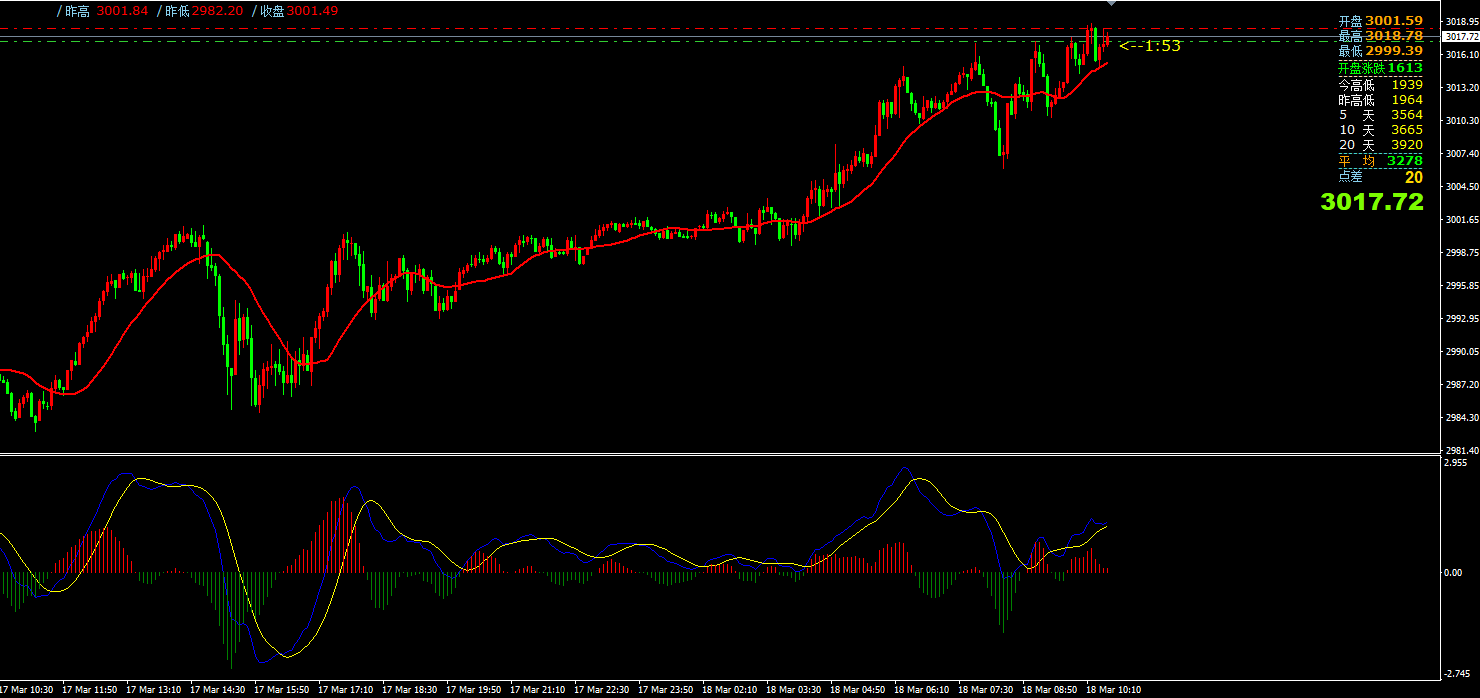Click the 点差 20 spread label
Viewport: 1480px width, 698px height.
pyautogui.click(x=1380, y=177)
